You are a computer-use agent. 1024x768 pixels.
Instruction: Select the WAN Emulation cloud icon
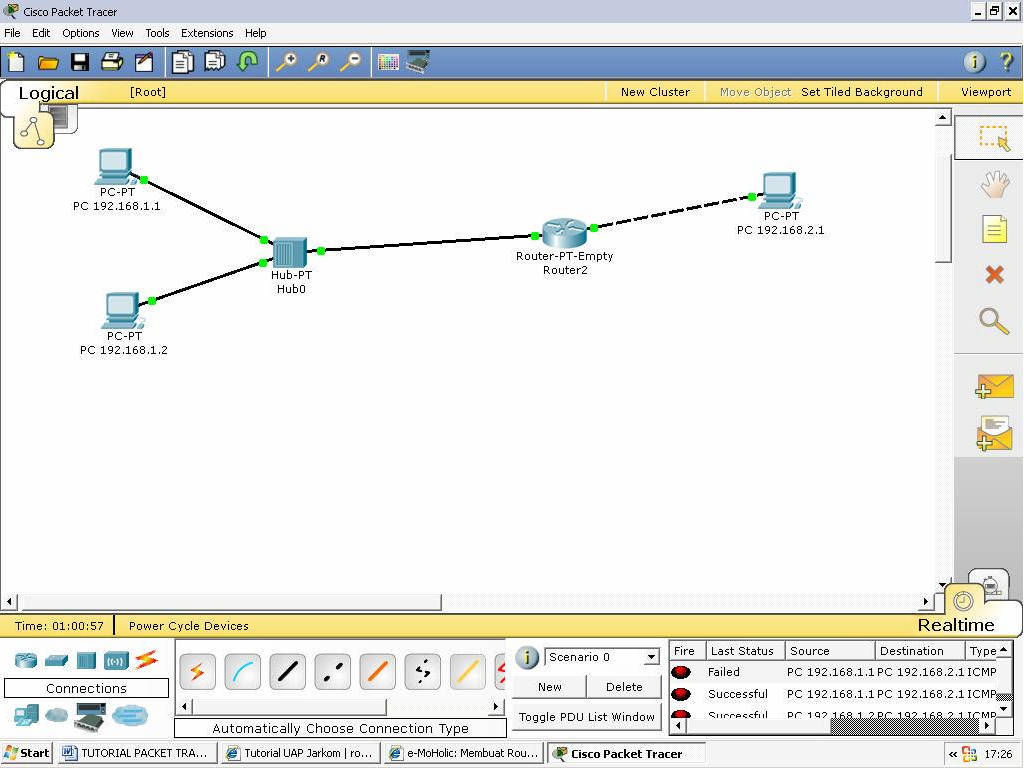tap(56, 716)
